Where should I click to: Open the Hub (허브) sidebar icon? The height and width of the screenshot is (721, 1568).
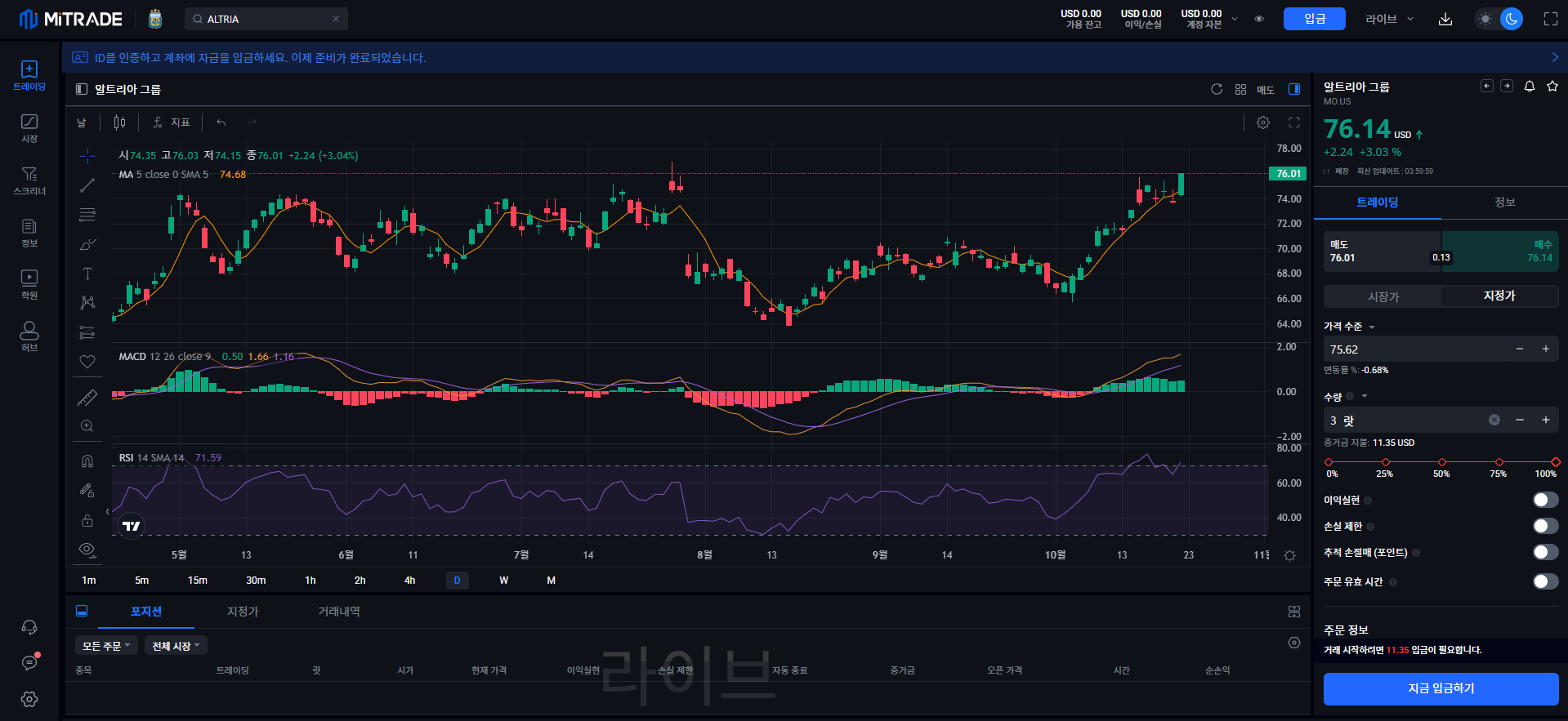tap(29, 336)
